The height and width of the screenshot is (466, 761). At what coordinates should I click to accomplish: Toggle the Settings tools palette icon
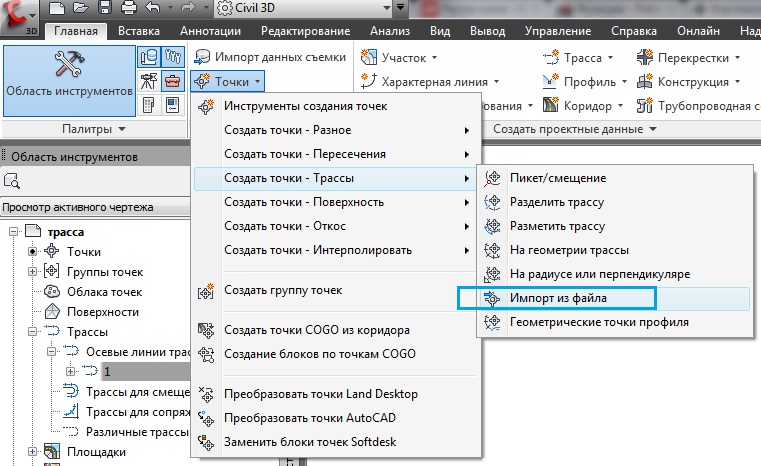pos(172,57)
